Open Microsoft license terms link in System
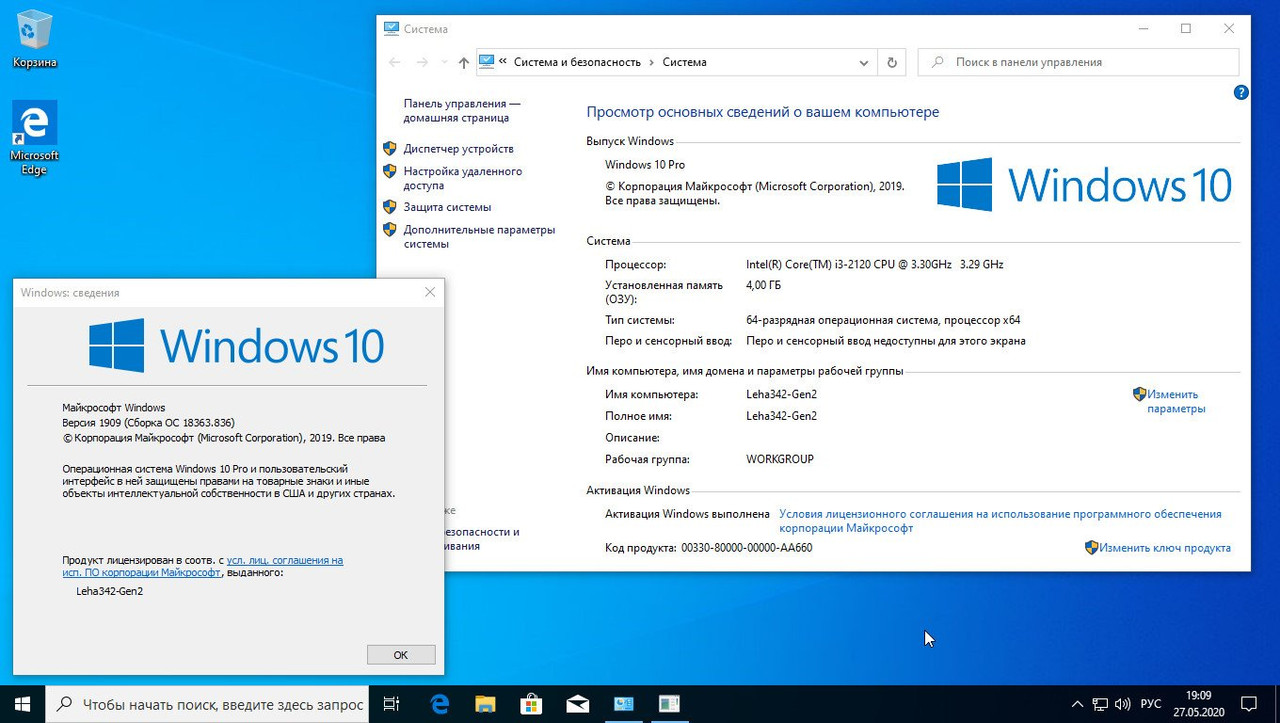This screenshot has width=1280, height=723. [x=1000, y=521]
